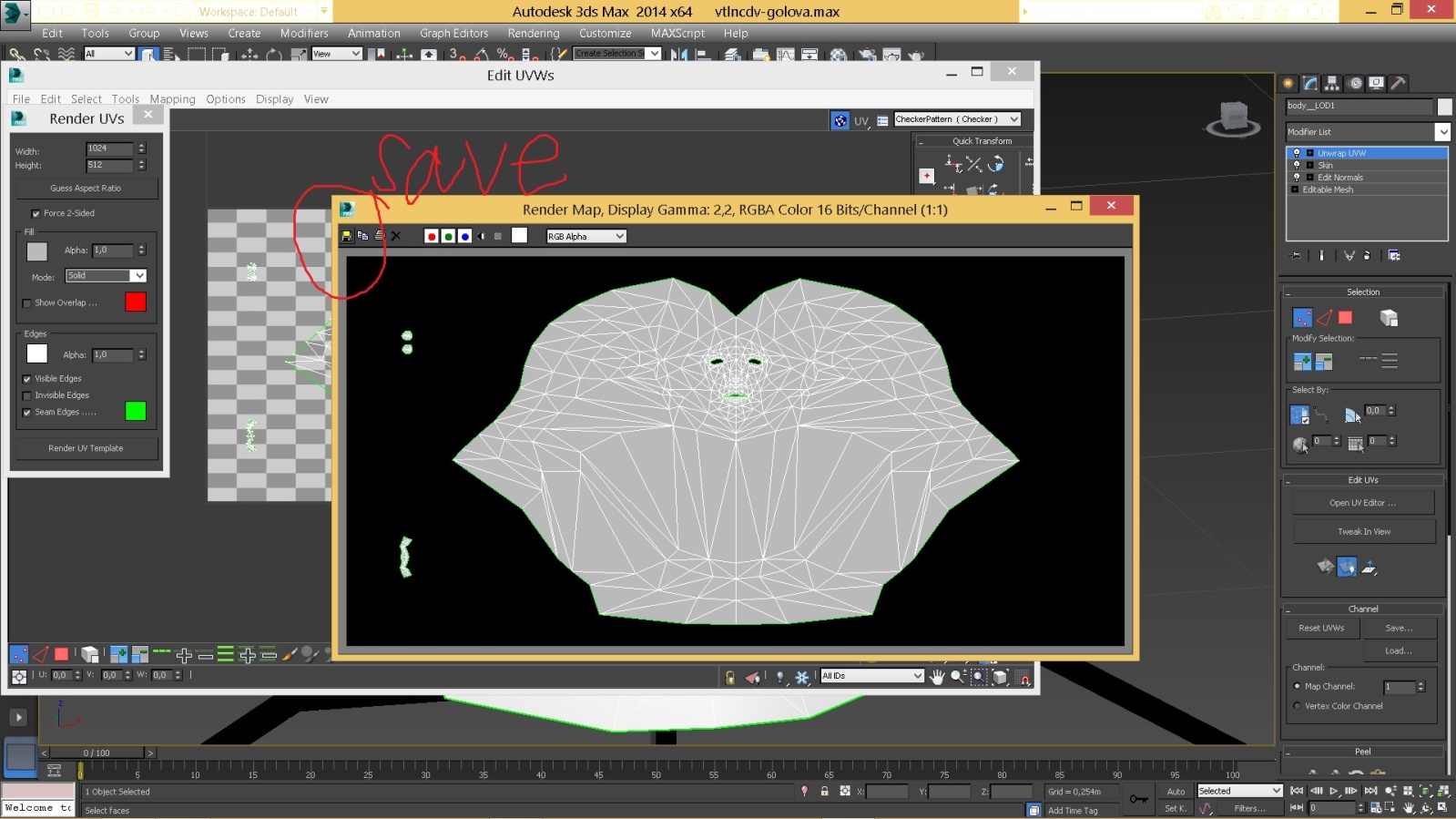Open All IDs dropdown in Edit UVWs
The width and height of the screenshot is (1456, 819).
click(x=871, y=676)
